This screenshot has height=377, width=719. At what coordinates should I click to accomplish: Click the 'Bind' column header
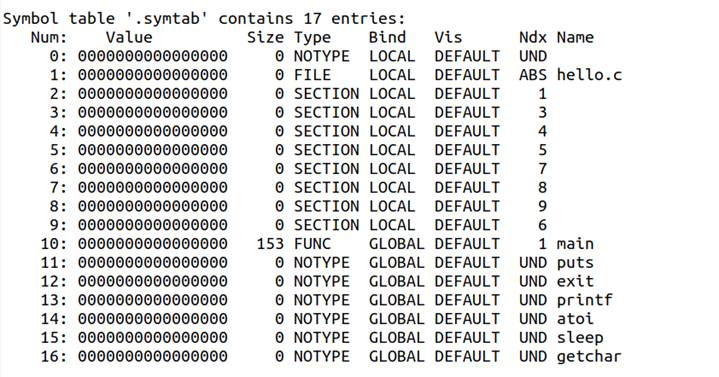[387, 37]
